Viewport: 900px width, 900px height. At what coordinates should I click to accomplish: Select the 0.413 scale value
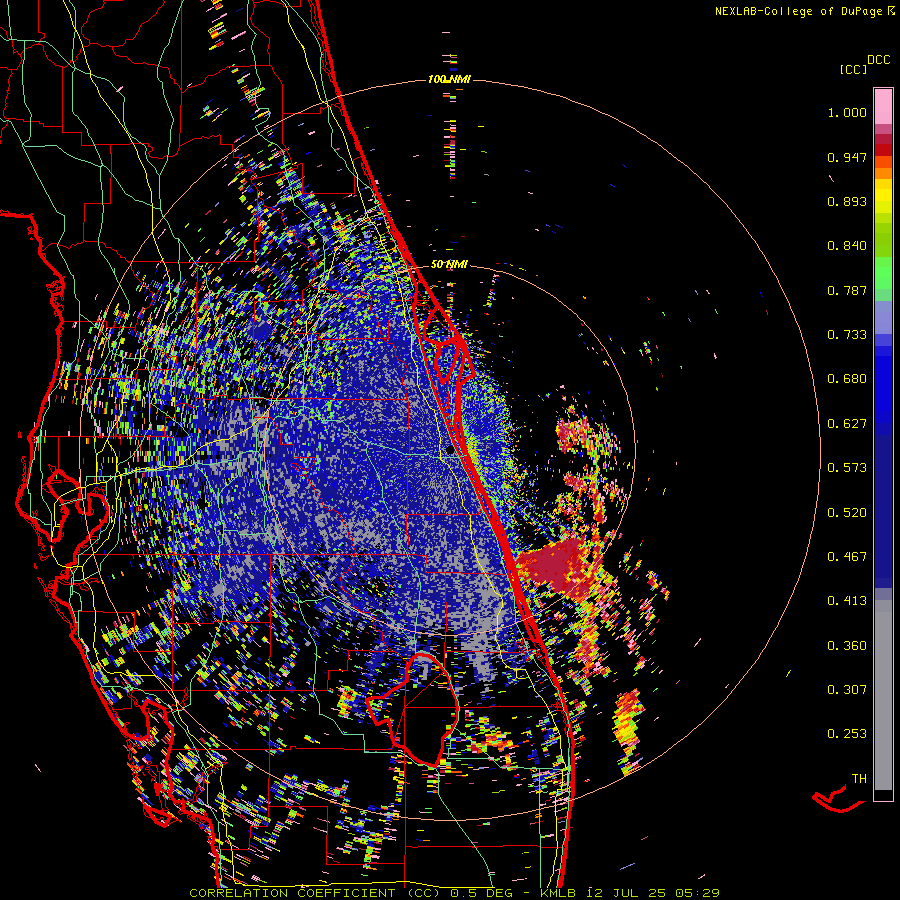847,601
